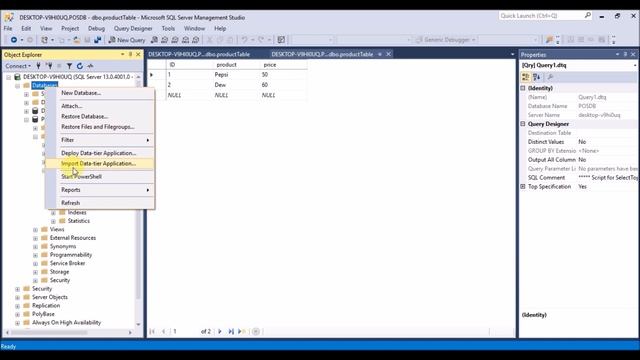Screen dimensions: 640x360
Task: Click the Move to first record icon
Action: click(152, 331)
